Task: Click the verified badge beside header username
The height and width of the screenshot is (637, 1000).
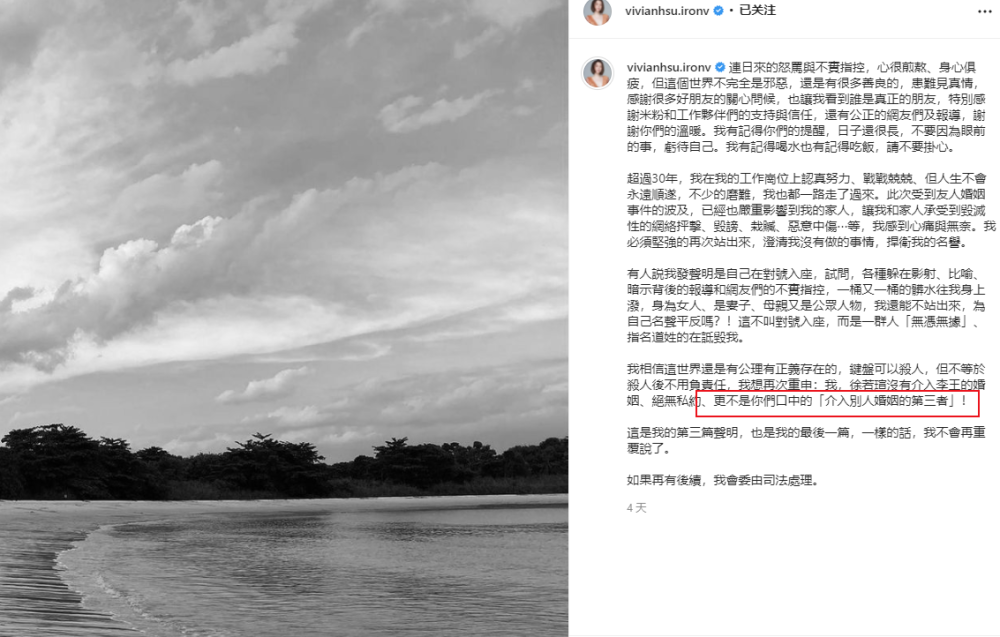Action: coord(719,11)
